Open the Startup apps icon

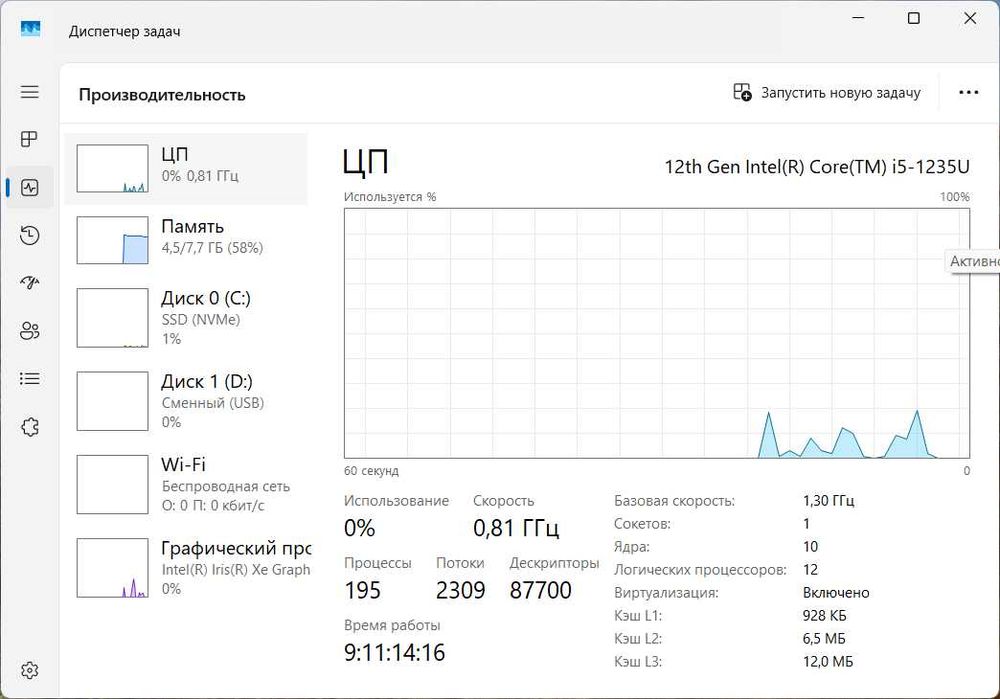coord(30,283)
